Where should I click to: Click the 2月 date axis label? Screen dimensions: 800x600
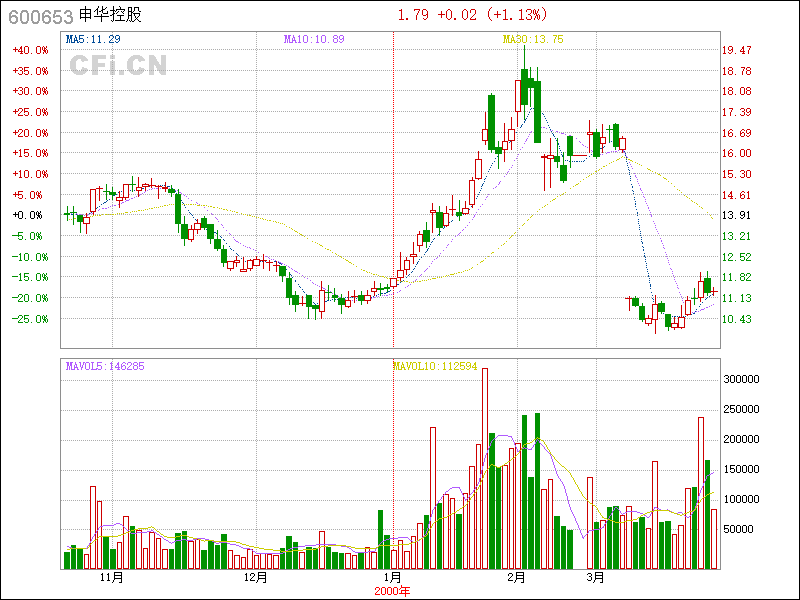click(x=517, y=578)
